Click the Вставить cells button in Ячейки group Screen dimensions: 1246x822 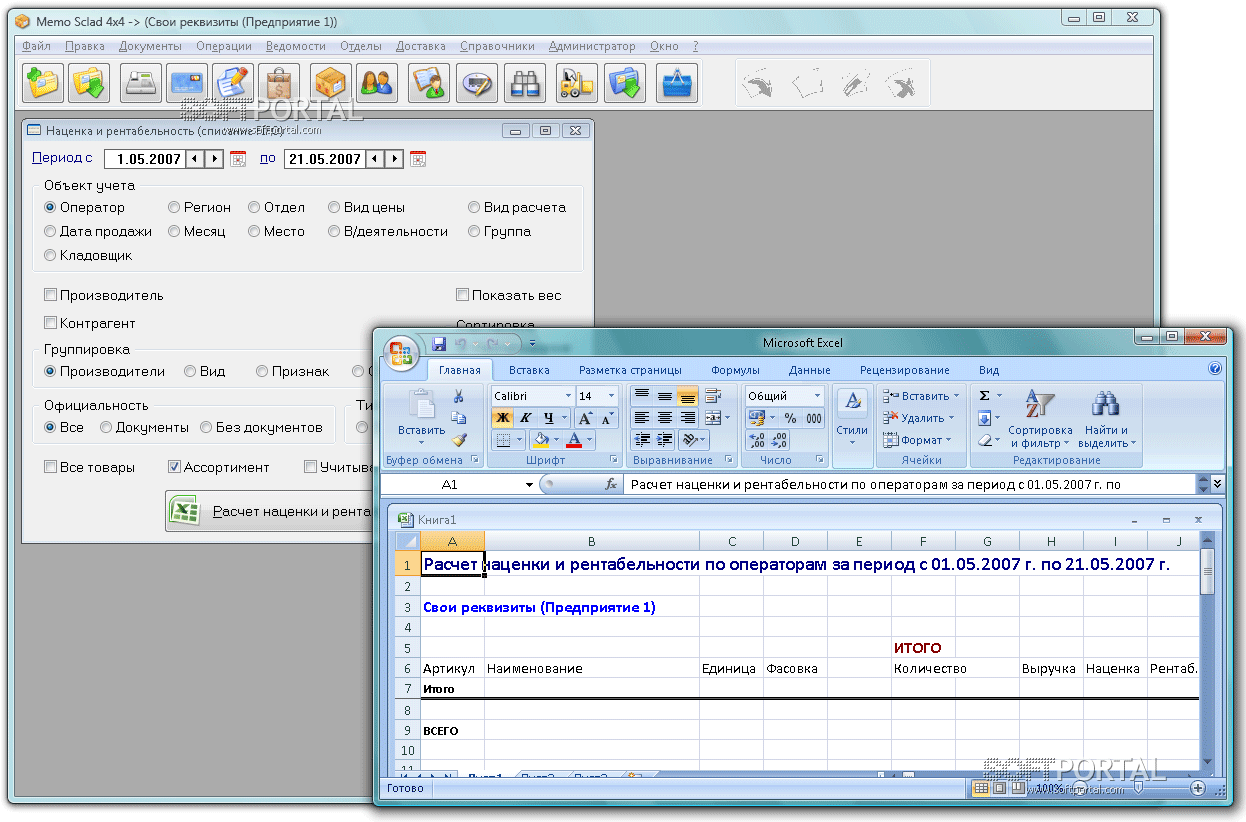tap(920, 396)
